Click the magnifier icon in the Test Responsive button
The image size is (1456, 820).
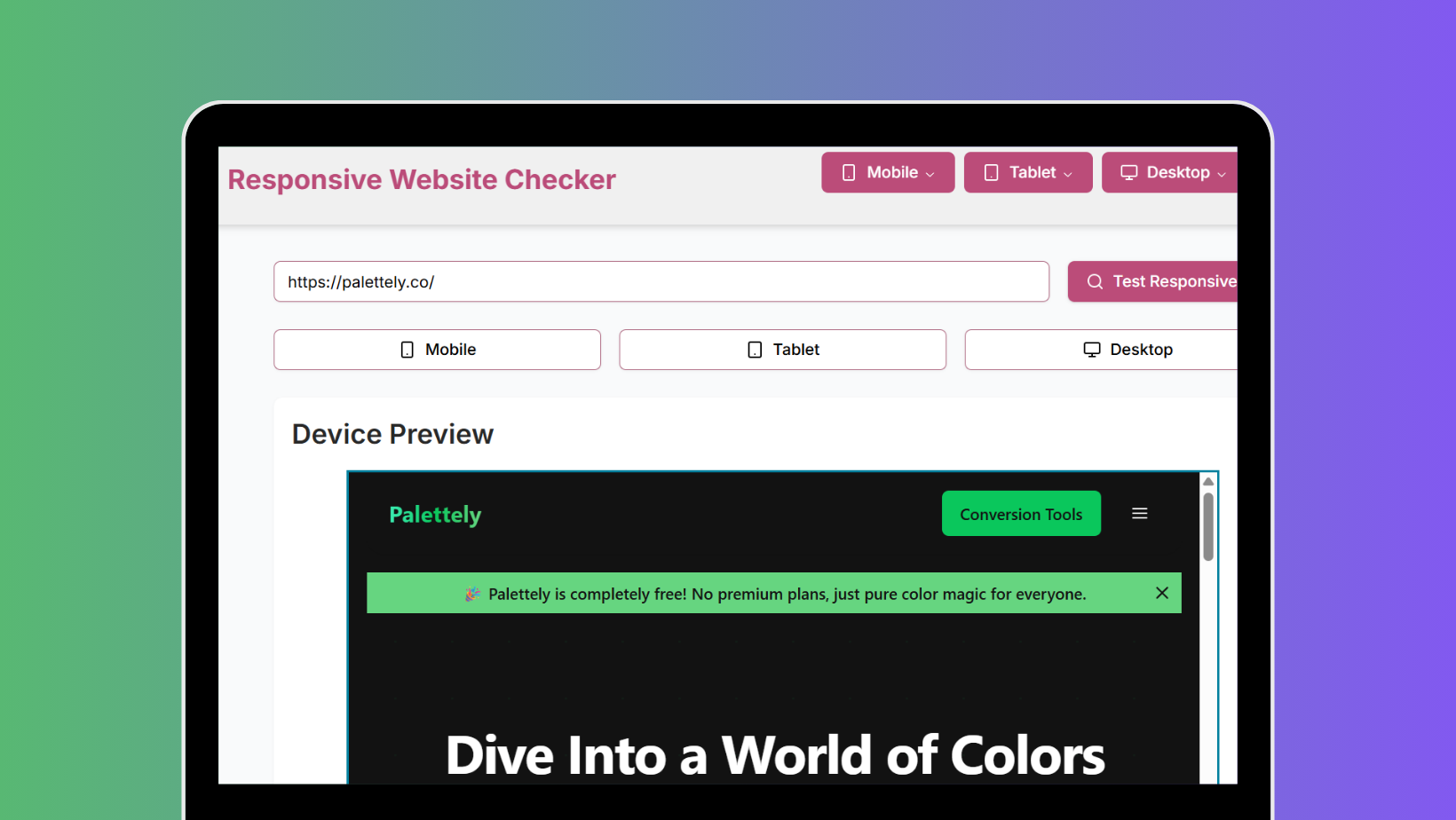(x=1094, y=281)
